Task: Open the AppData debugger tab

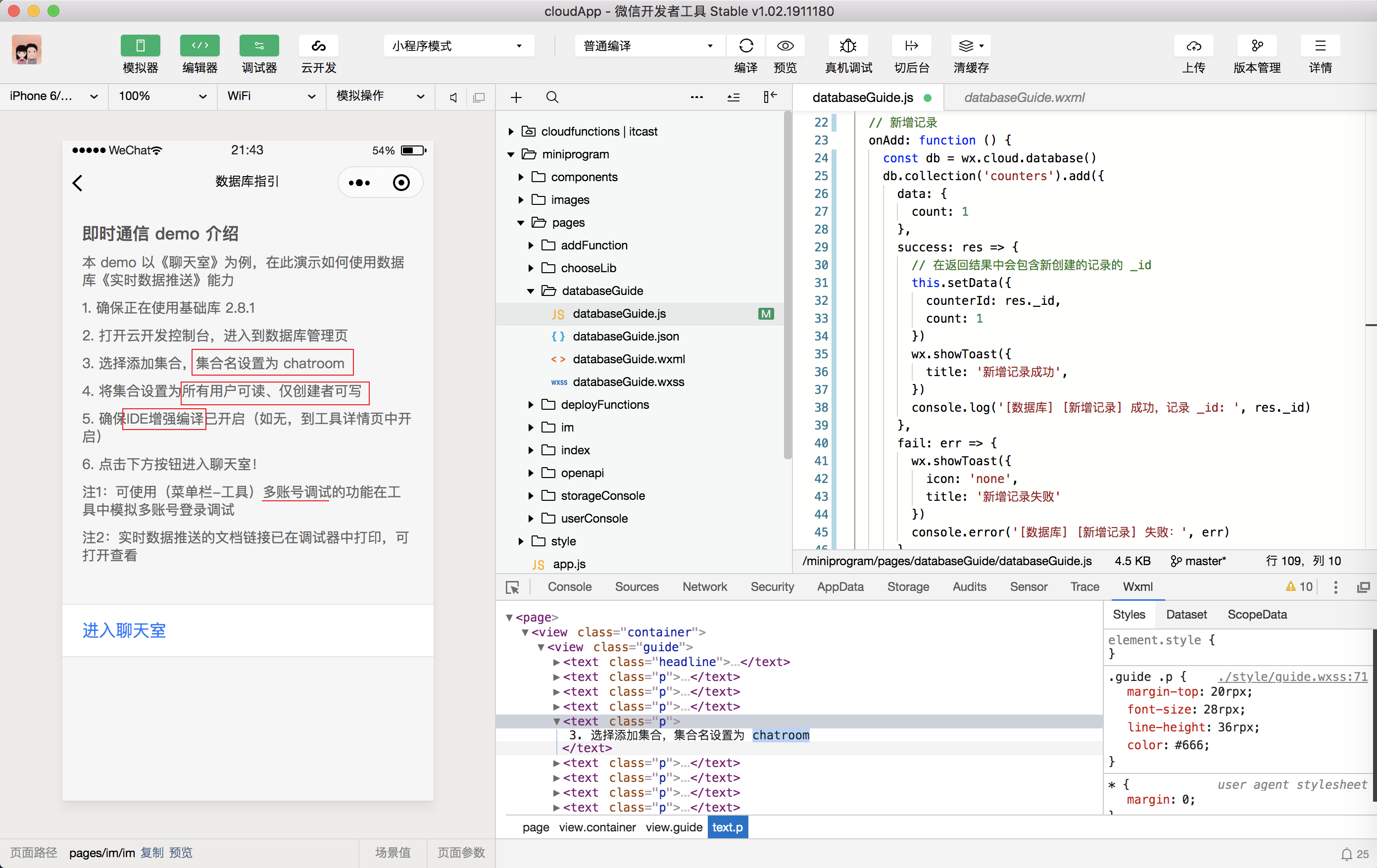Action: [x=840, y=587]
